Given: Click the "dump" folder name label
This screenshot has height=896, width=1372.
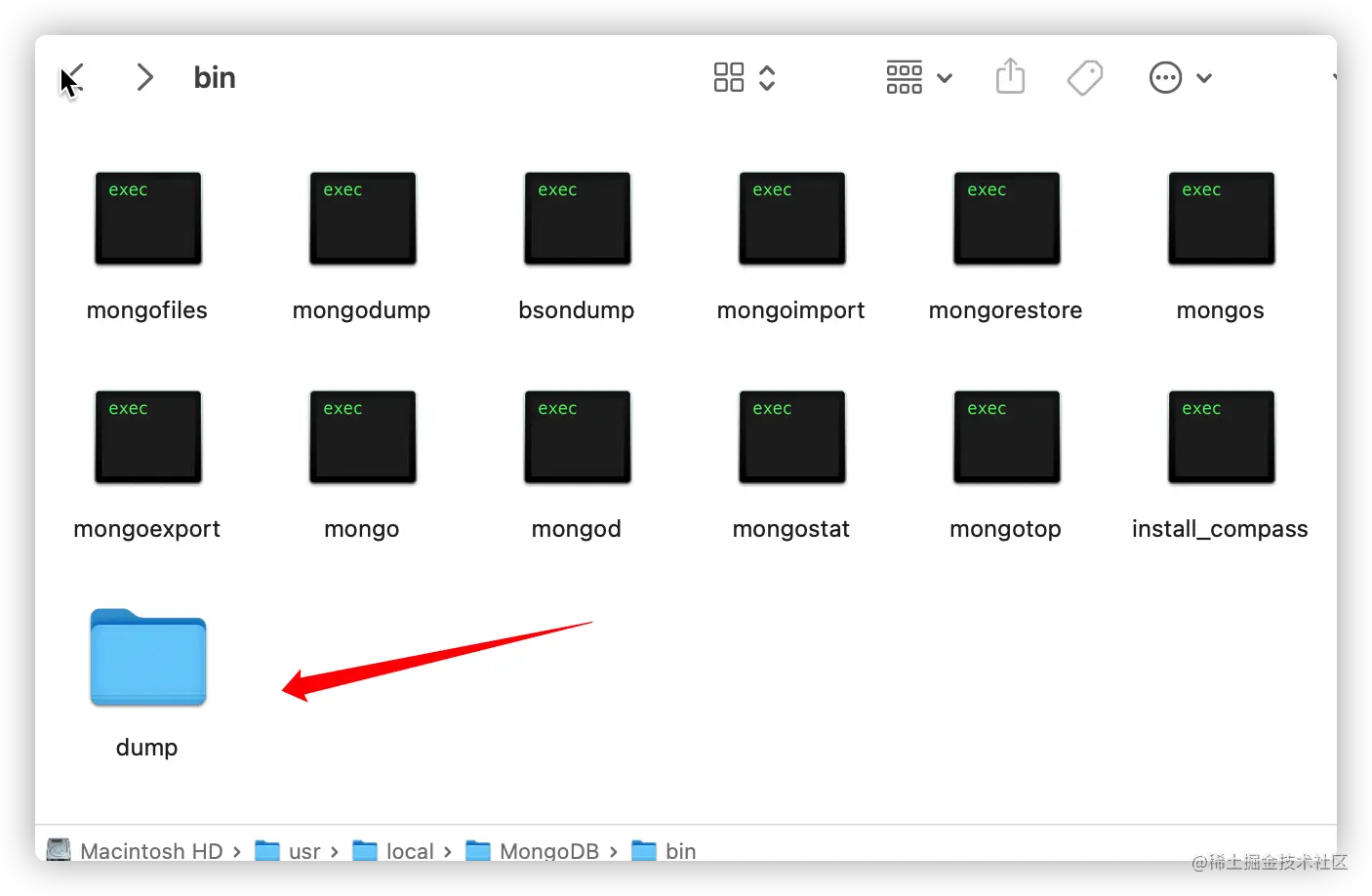Looking at the screenshot, I should pyautogui.click(x=147, y=748).
